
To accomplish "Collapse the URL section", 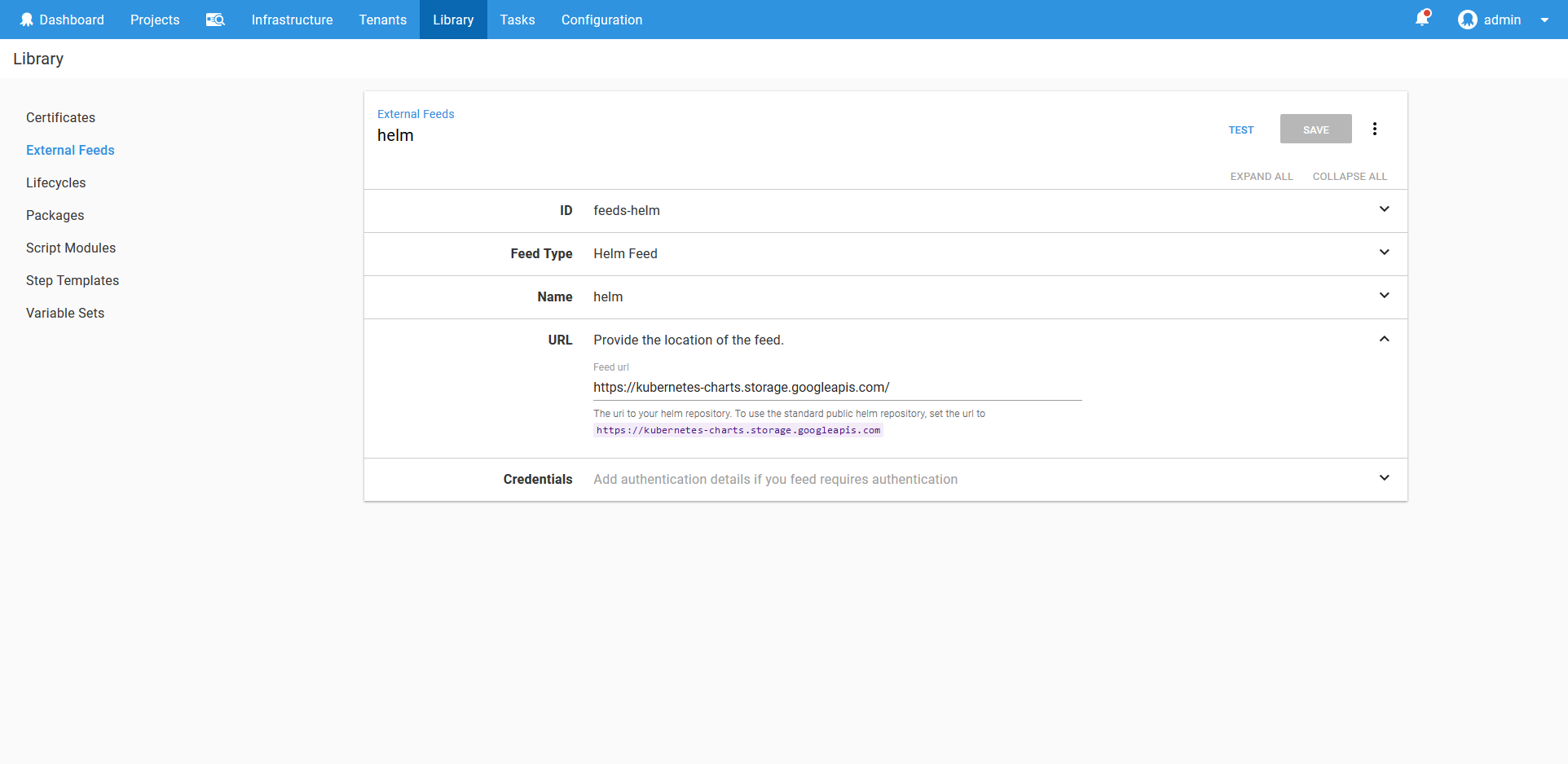I will pos(1384,339).
